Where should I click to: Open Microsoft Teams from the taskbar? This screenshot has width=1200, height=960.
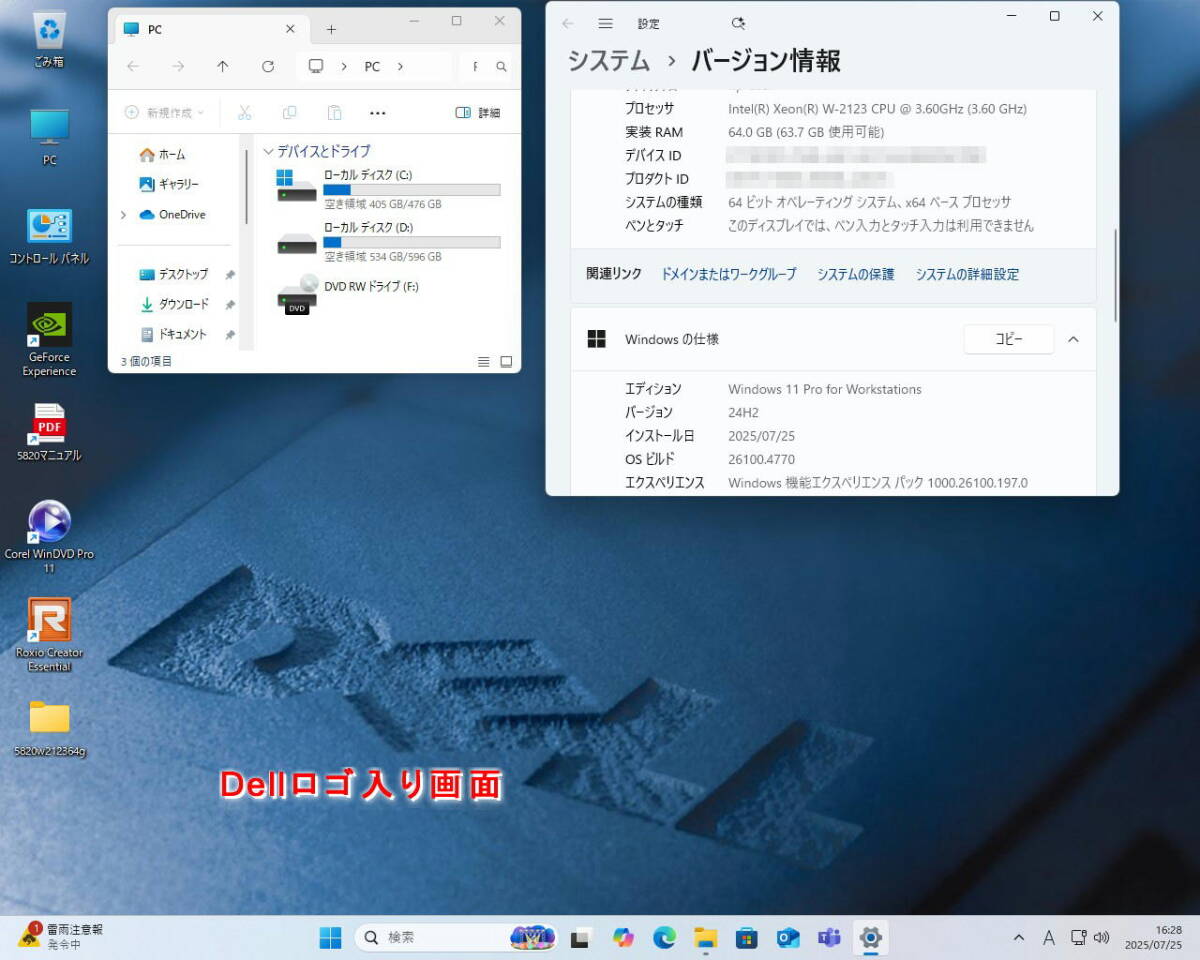829,937
